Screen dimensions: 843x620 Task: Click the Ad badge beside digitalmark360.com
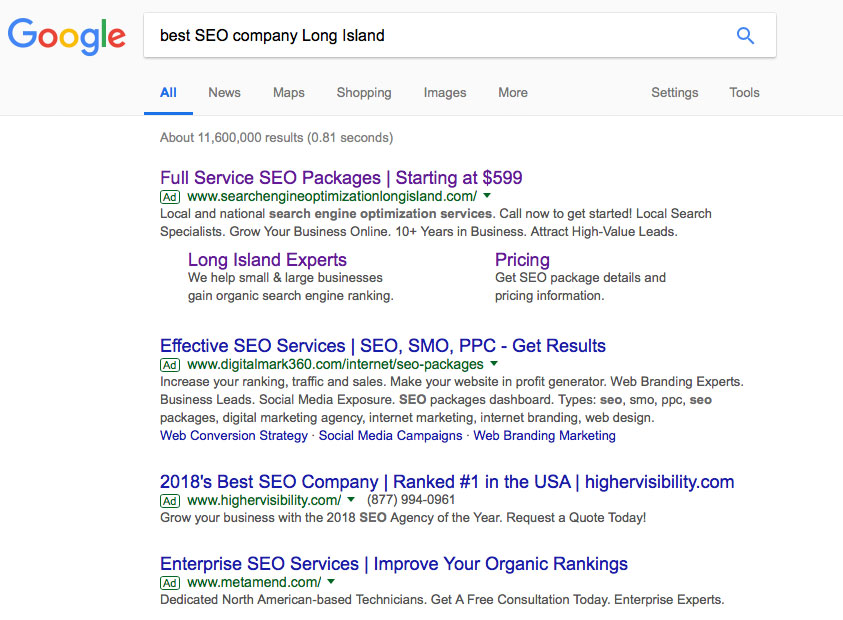(x=169, y=364)
